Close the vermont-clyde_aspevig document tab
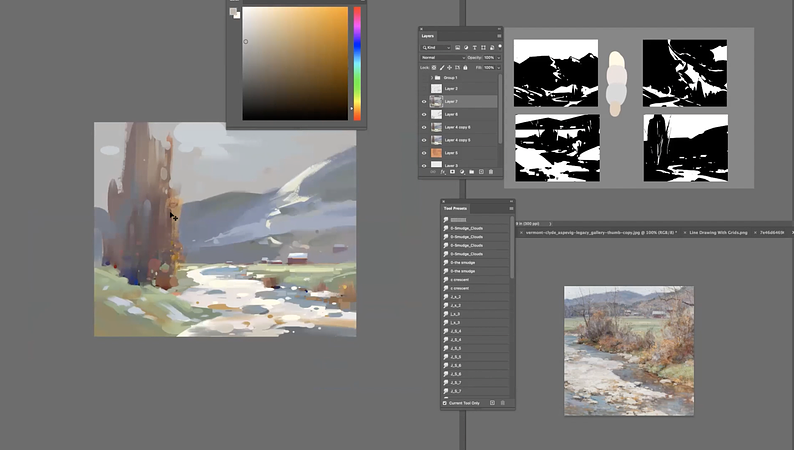Viewport: 794px width, 450px height. point(521,233)
